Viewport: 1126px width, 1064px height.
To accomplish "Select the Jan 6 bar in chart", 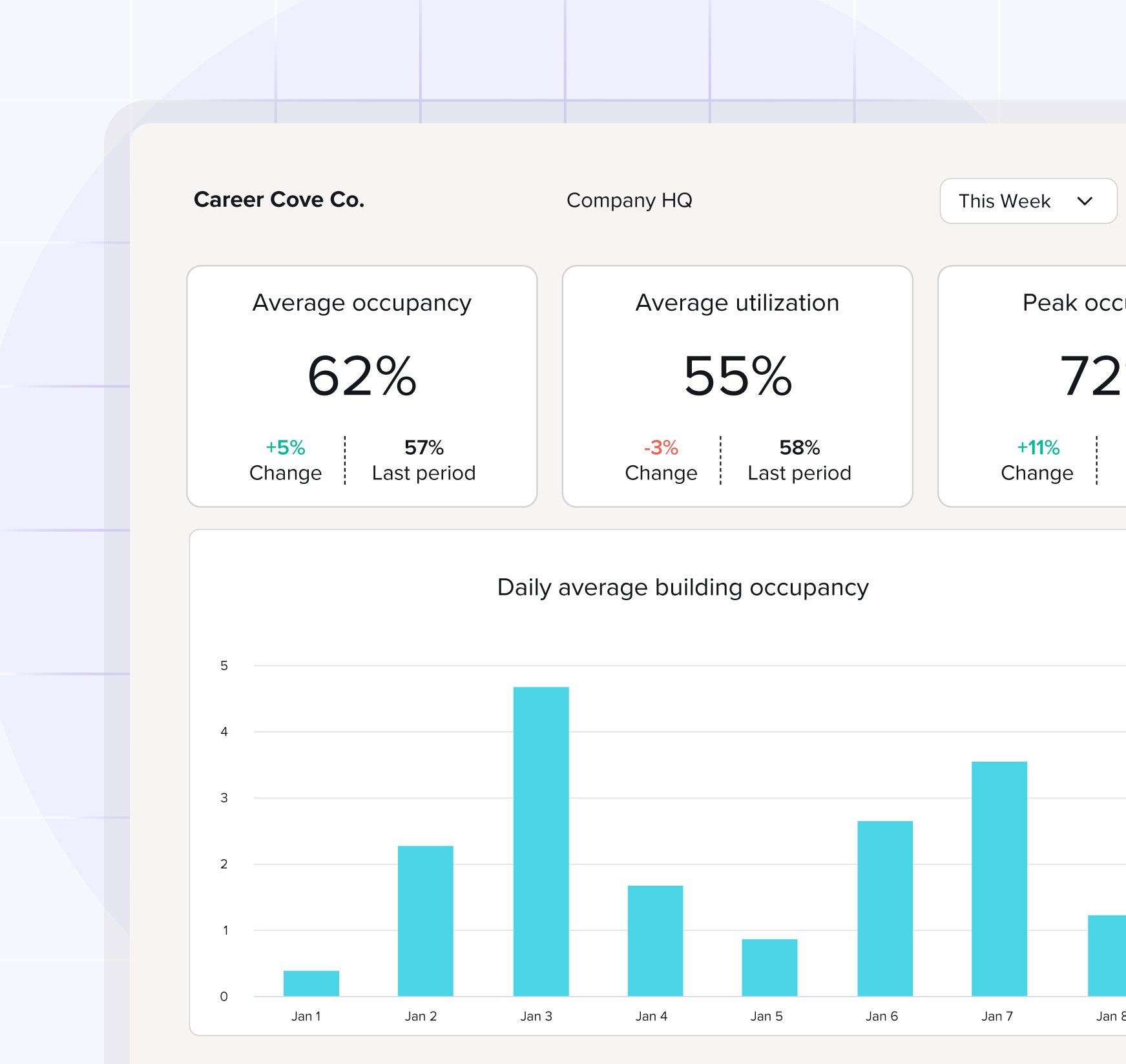I will pos(885,908).
